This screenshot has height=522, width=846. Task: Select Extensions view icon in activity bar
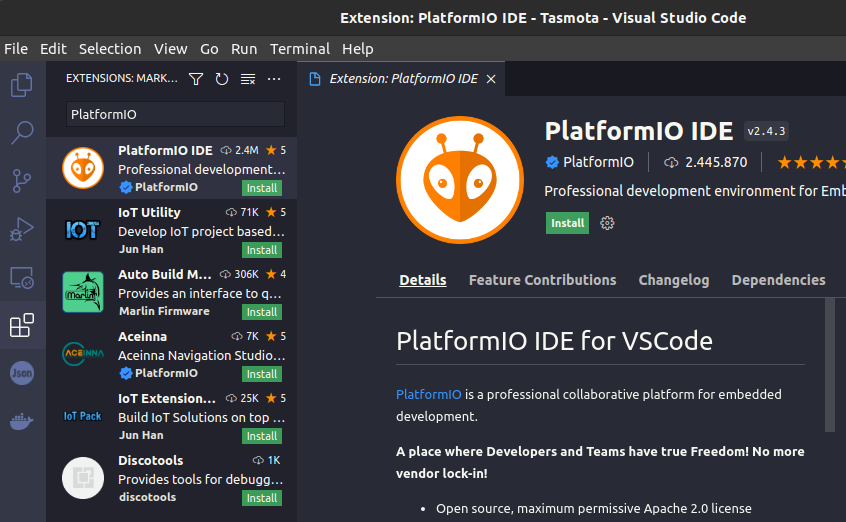click(x=22, y=326)
